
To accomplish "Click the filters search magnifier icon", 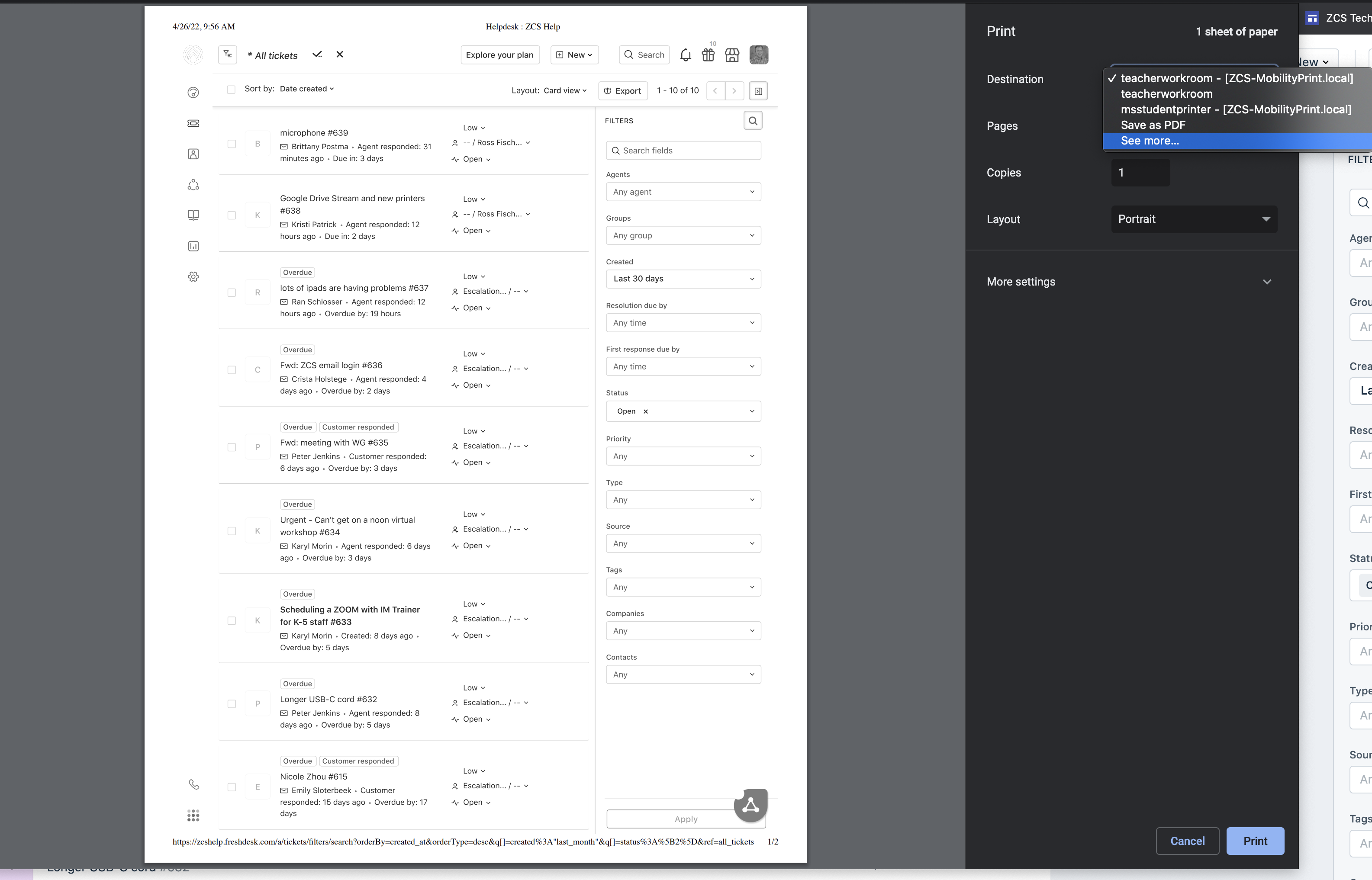I will tap(753, 121).
